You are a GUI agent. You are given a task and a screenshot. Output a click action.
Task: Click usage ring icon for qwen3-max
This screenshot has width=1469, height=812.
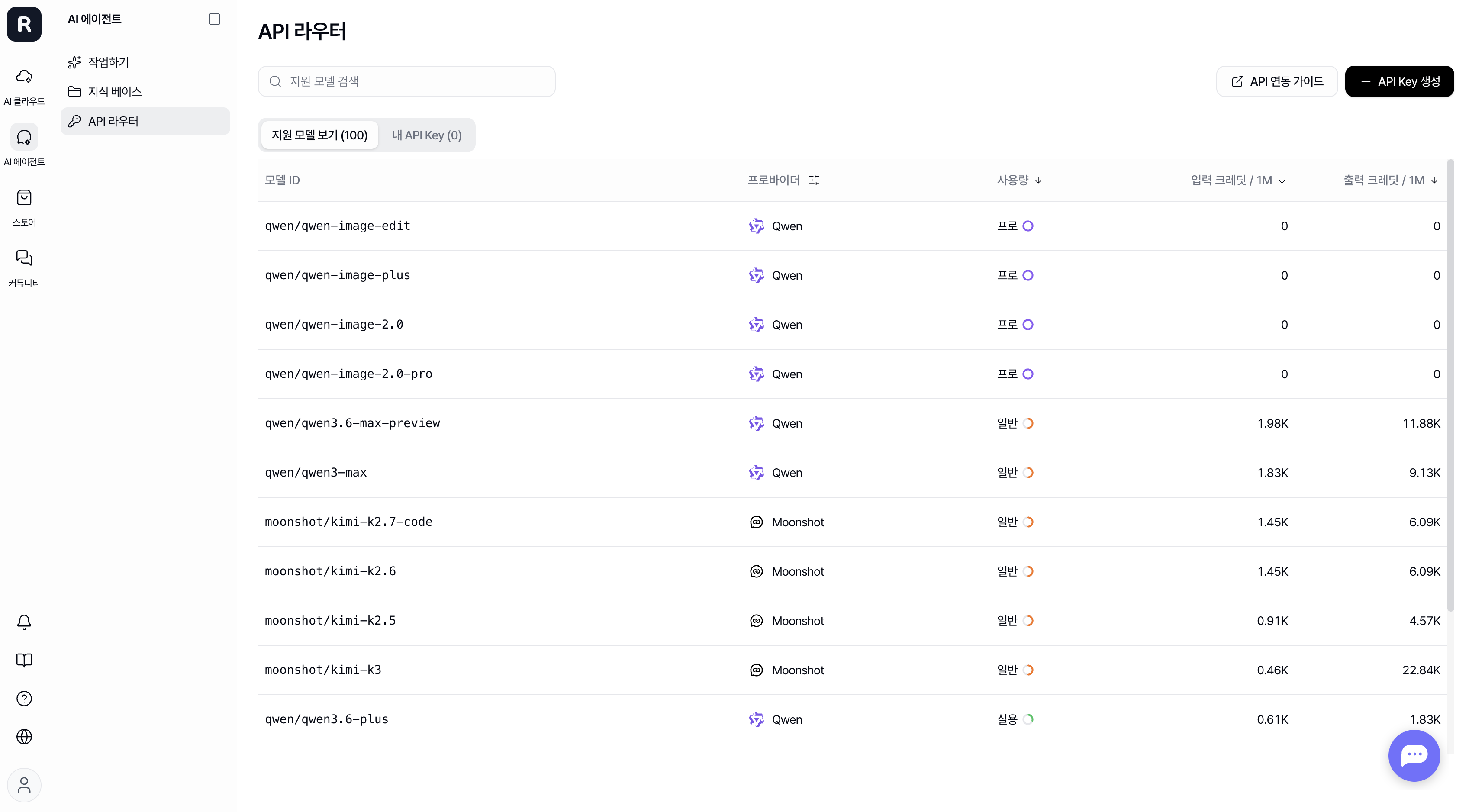pyautogui.click(x=1028, y=473)
